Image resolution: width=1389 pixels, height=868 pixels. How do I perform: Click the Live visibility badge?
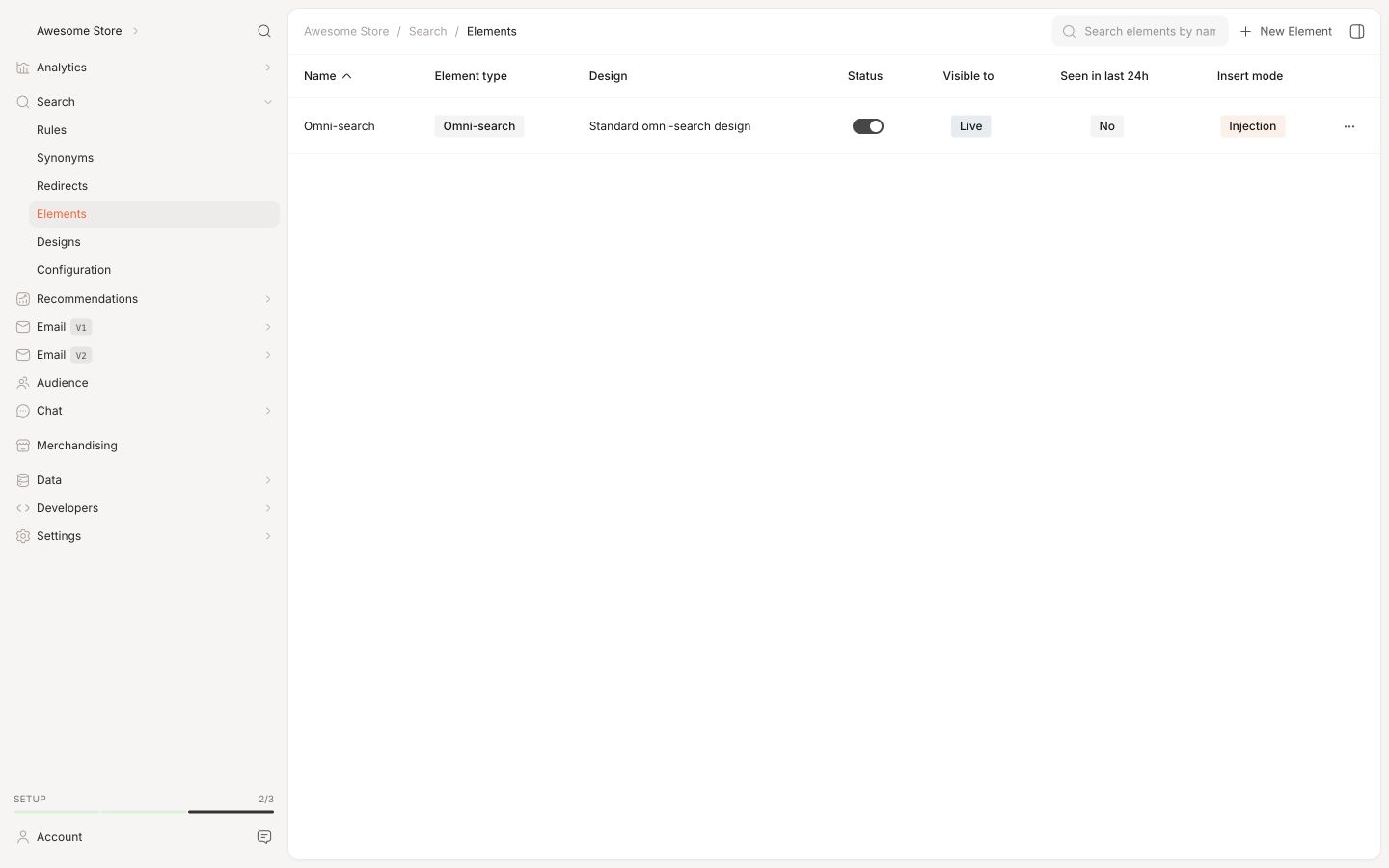click(970, 126)
